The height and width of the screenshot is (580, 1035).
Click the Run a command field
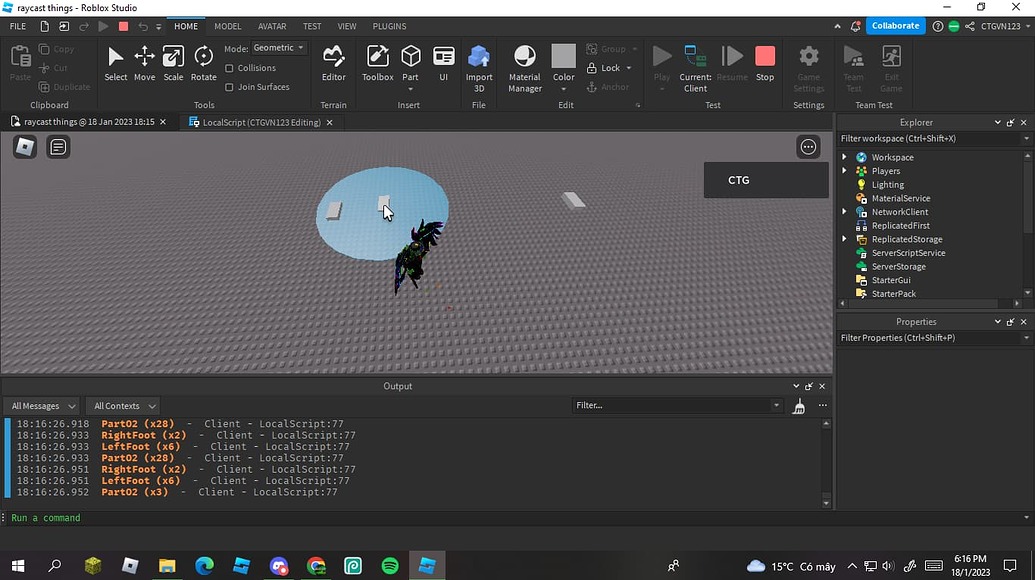click(45, 517)
